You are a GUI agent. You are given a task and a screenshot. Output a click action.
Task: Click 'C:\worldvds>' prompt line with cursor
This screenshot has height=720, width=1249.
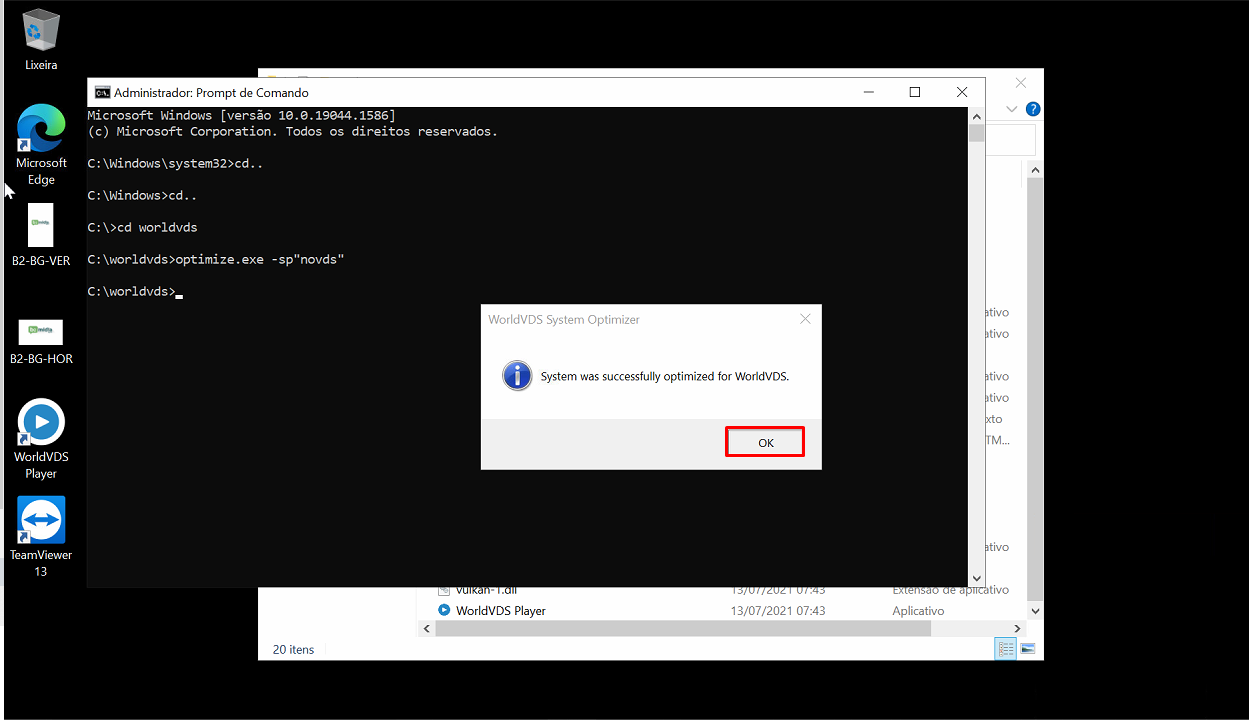click(x=135, y=292)
